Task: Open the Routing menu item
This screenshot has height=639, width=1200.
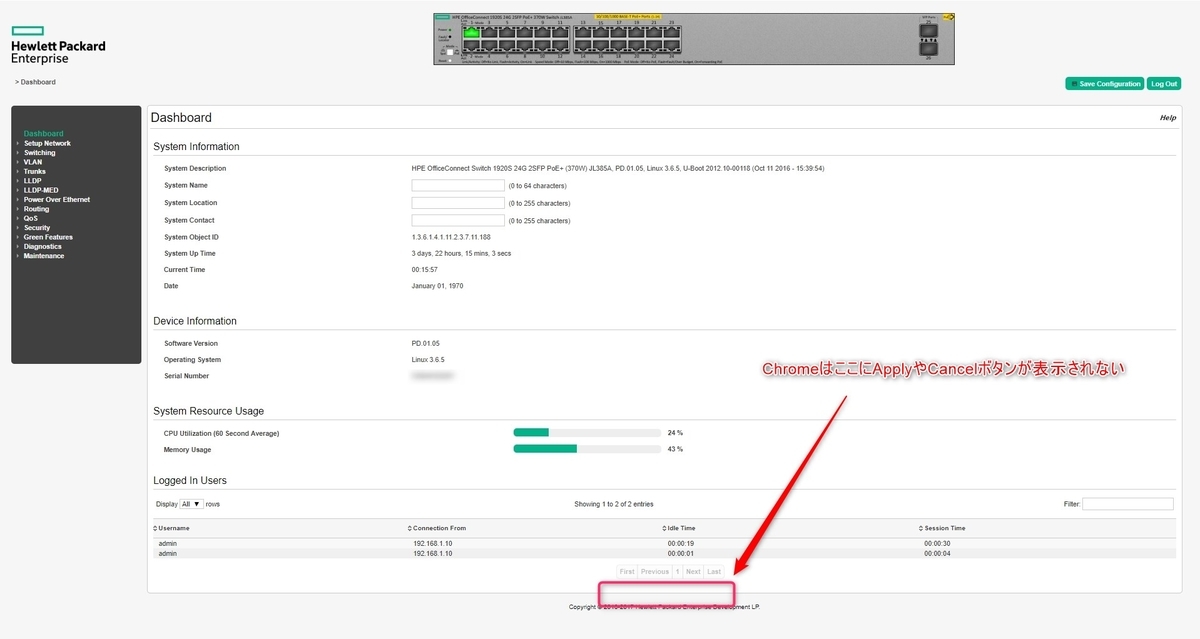Action: tap(36, 209)
